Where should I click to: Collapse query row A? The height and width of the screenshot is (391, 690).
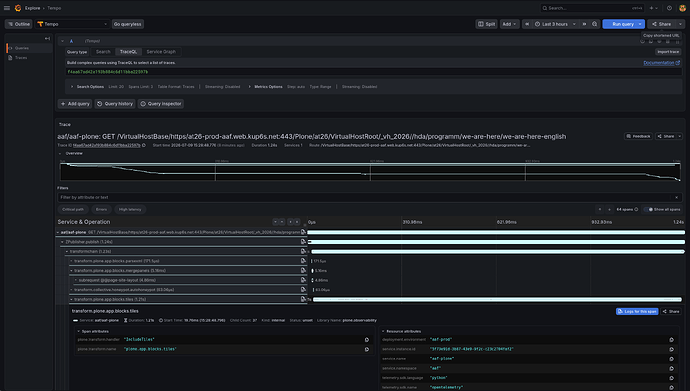point(62,41)
